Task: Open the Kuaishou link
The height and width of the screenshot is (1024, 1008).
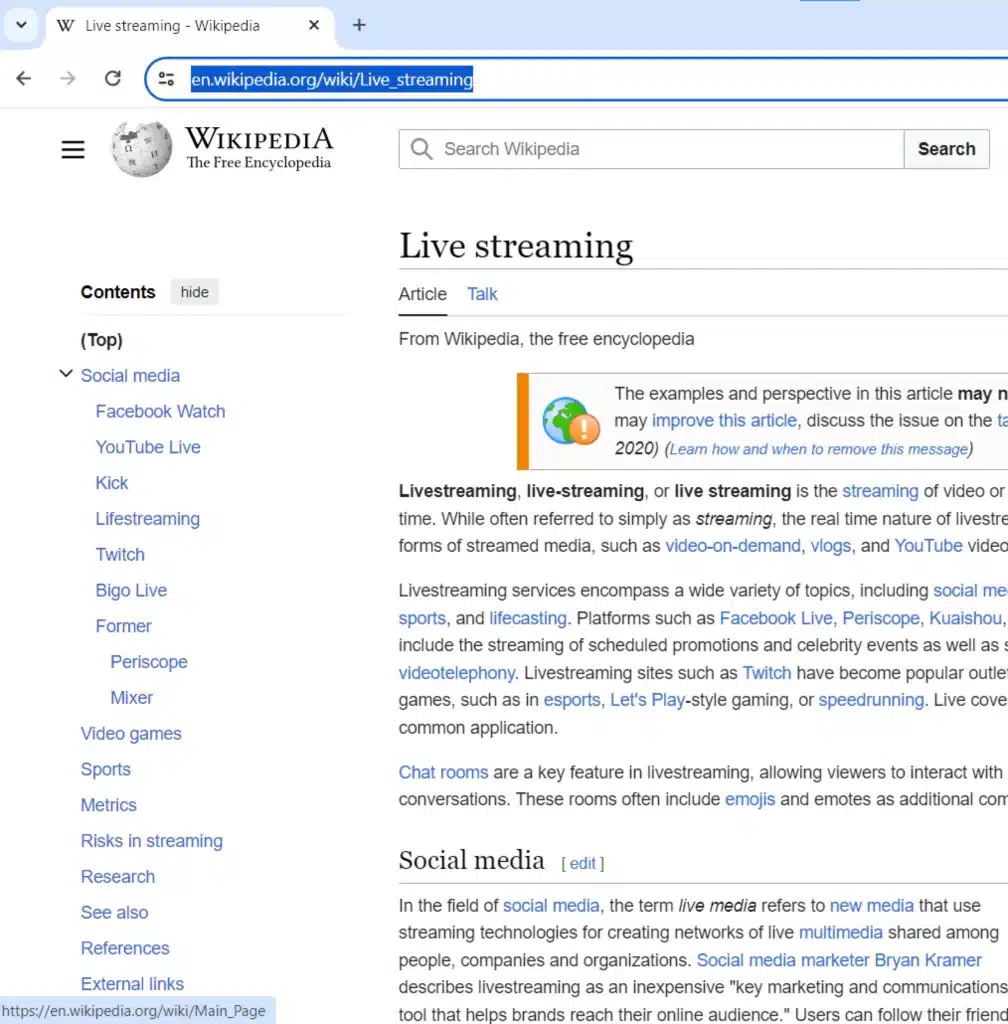Action: 965,618
